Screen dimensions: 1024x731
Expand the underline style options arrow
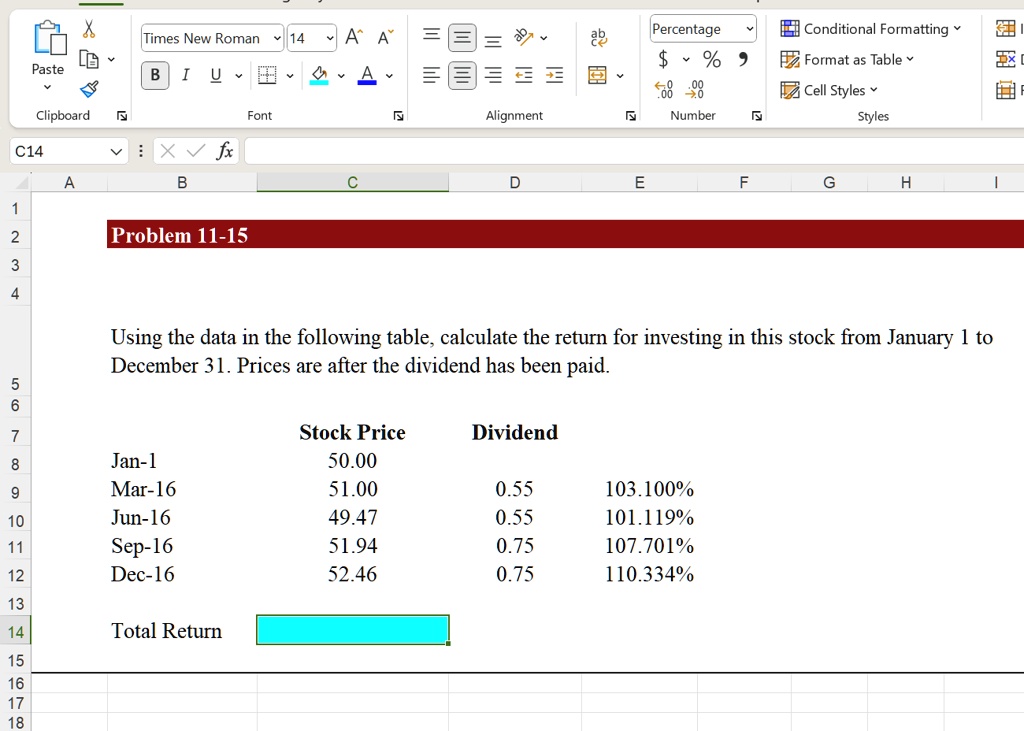point(238,76)
